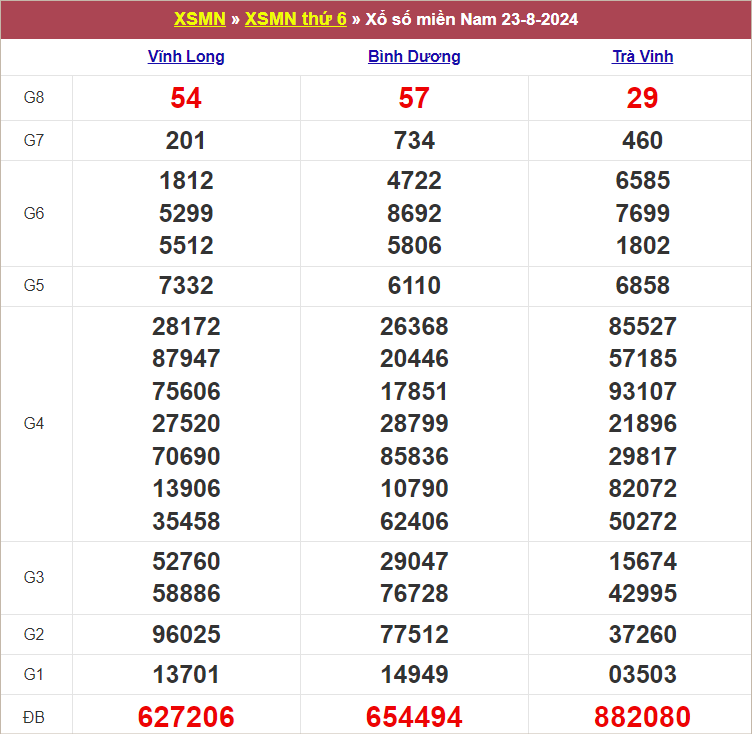Viewport: 752px width, 734px height.
Task: Open the Vĩnh Long province link
Action: click(186, 57)
